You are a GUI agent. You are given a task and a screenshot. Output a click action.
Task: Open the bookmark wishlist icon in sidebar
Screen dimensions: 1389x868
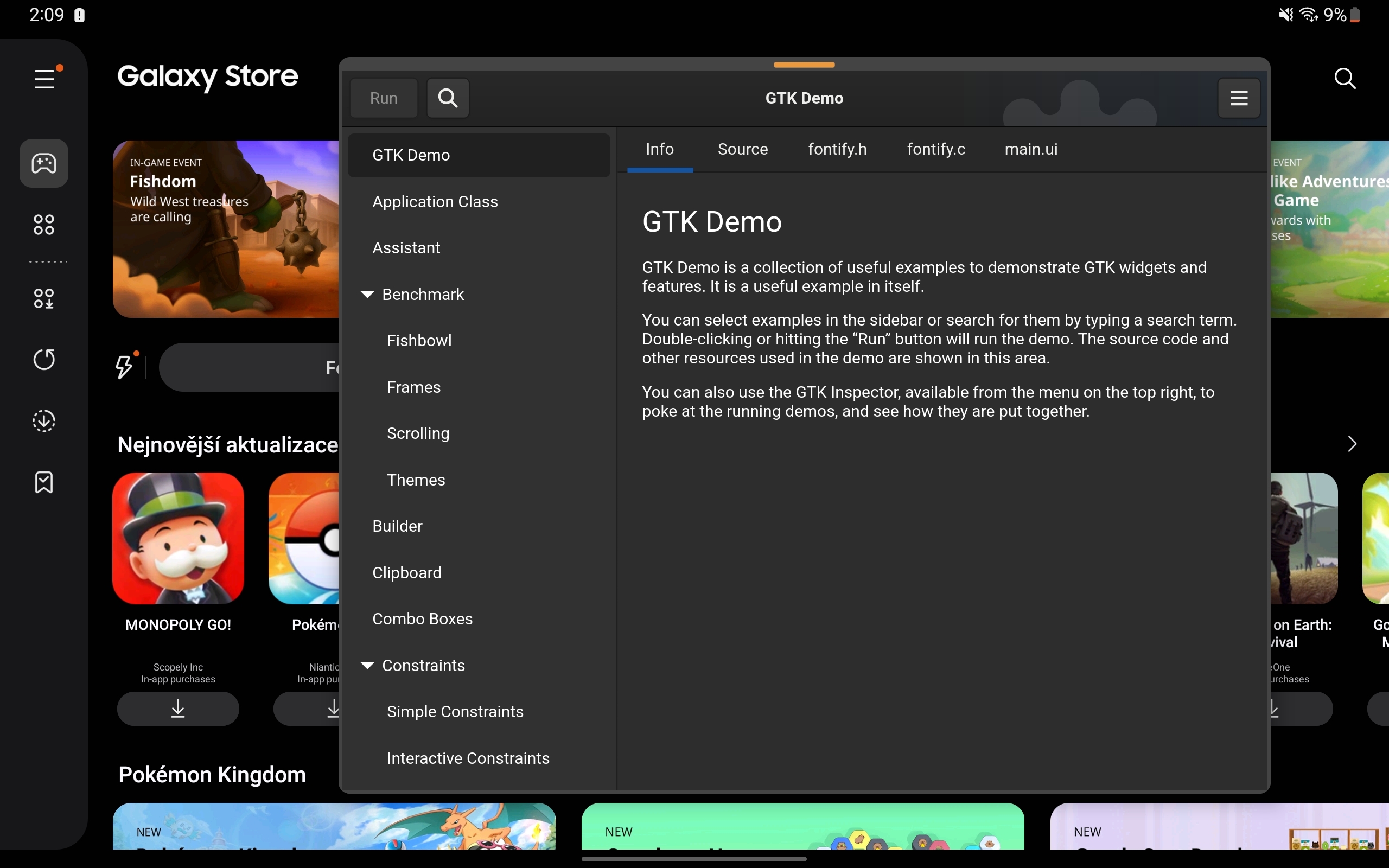coord(44,483)
